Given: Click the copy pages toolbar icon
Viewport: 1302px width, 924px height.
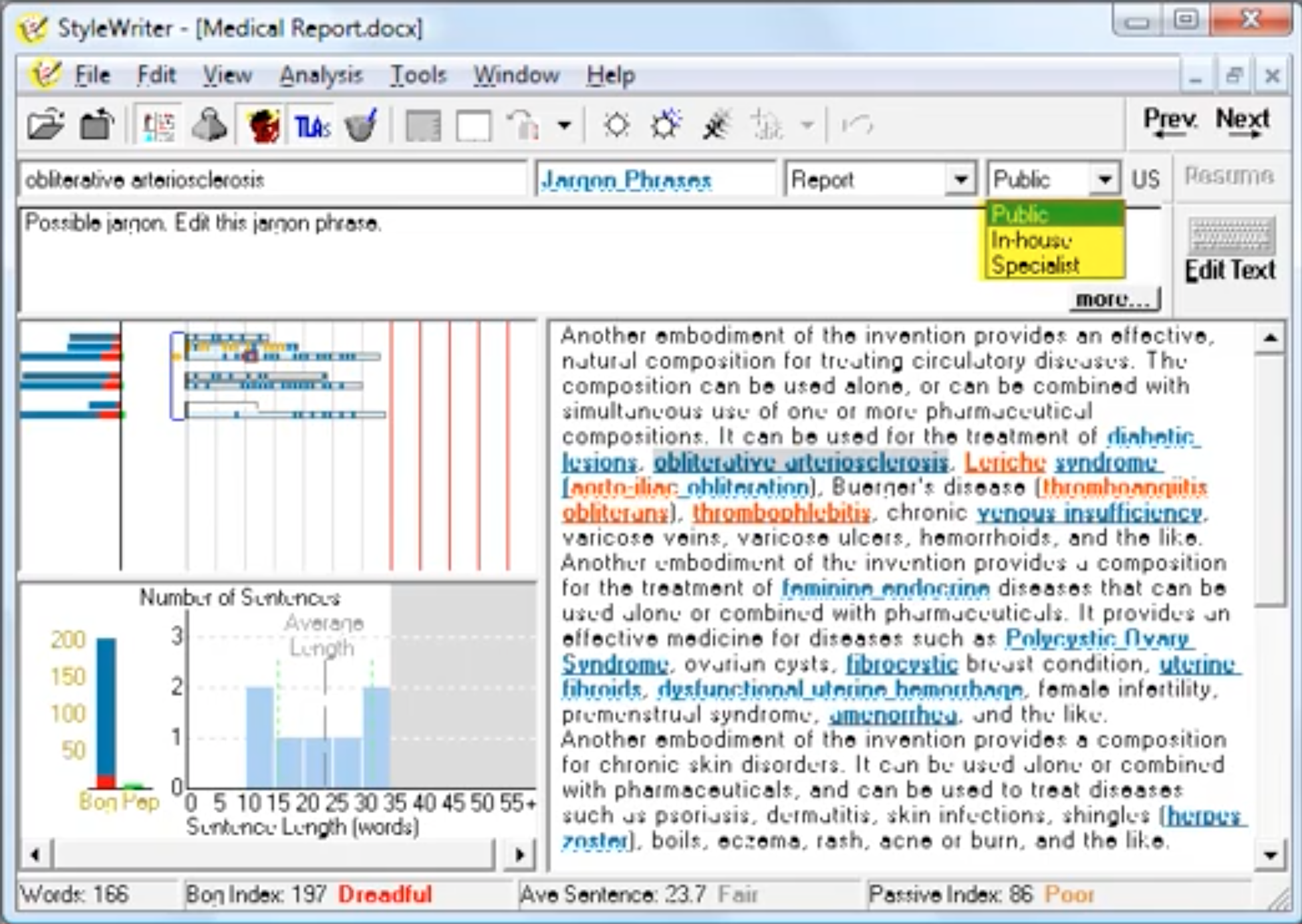Looking at the screenshot, I should click(x=524, y=125).
